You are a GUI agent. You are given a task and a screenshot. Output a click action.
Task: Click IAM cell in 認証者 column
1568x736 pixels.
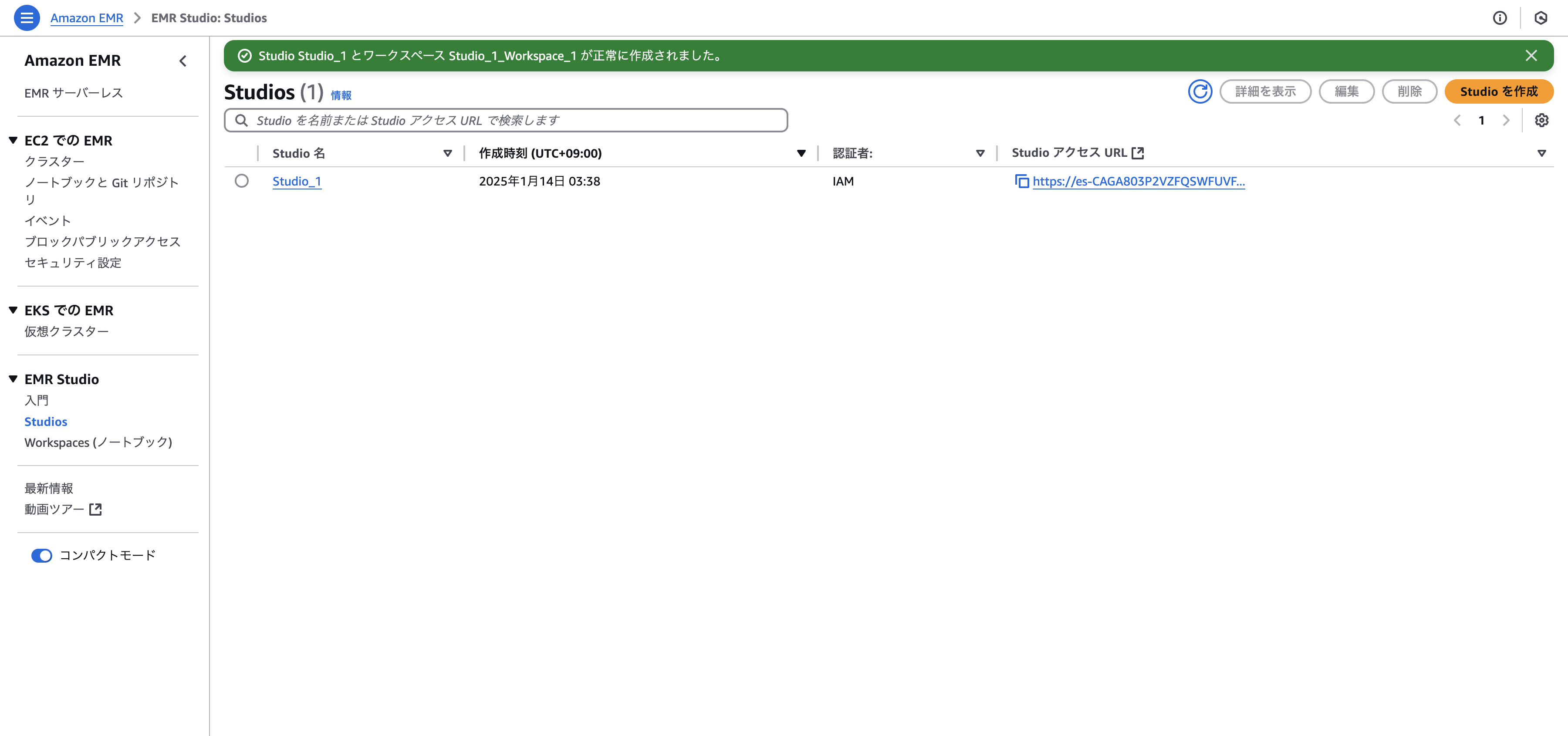pyautogui.click(x=843, y=181)
